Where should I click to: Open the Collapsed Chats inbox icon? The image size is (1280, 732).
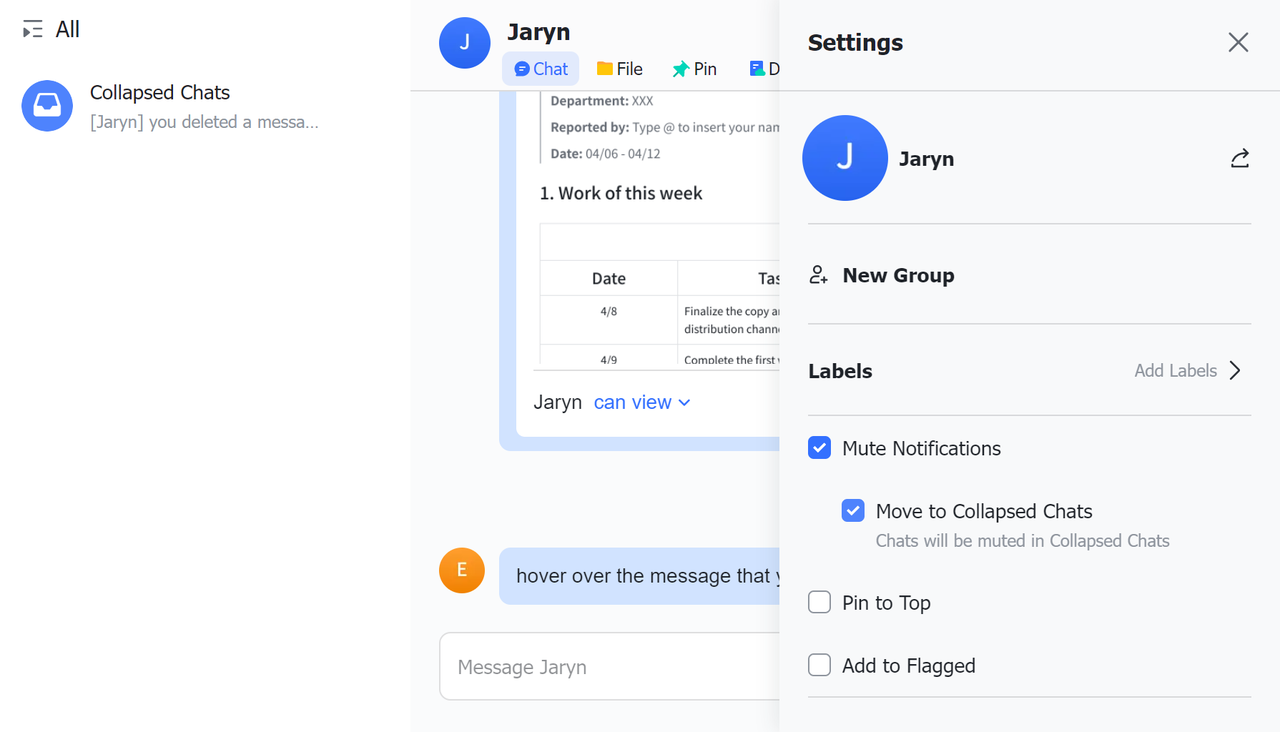point(47,106)
